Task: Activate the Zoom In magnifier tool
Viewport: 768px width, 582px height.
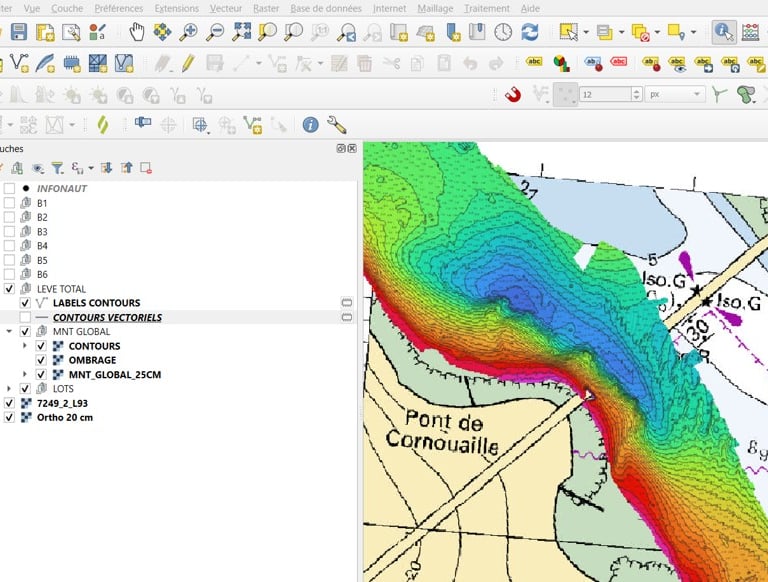Action: point(189,32)
